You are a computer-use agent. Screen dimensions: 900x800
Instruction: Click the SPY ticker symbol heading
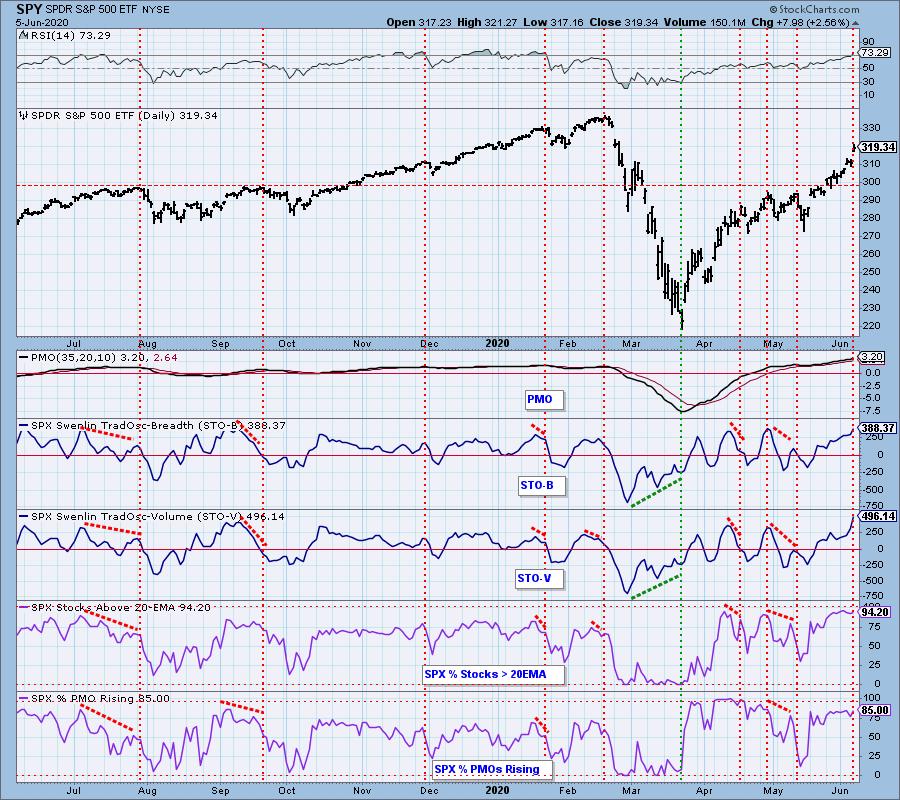click(x=29, y=10)
